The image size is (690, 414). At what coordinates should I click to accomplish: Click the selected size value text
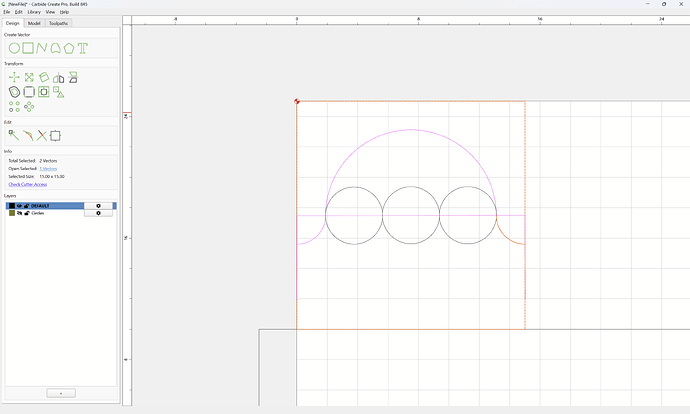(x=52, y=177)
